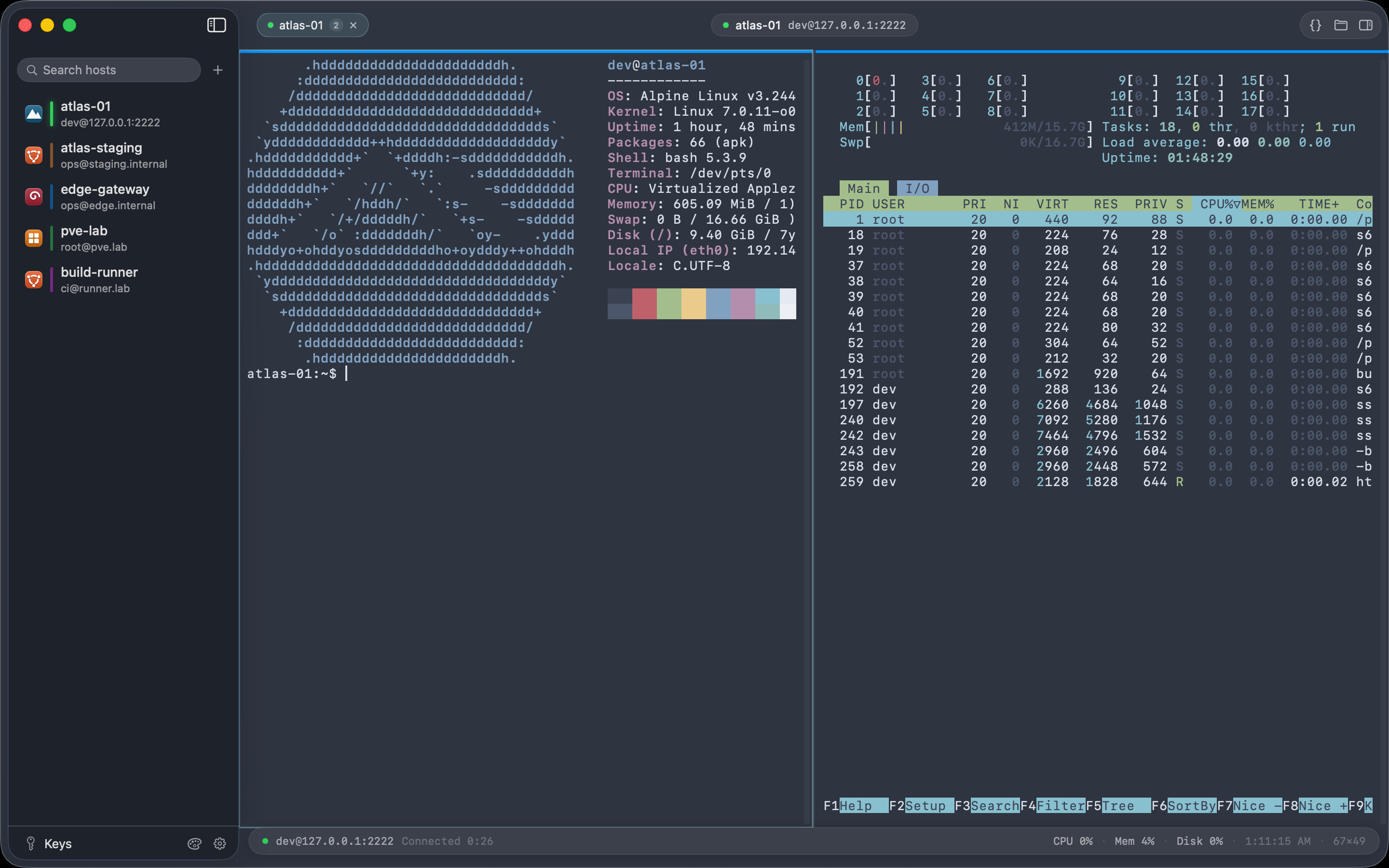Click F4 Filter in htop
The height and width of the screenshot is (868, 1389).
(x=1052, y=806)
